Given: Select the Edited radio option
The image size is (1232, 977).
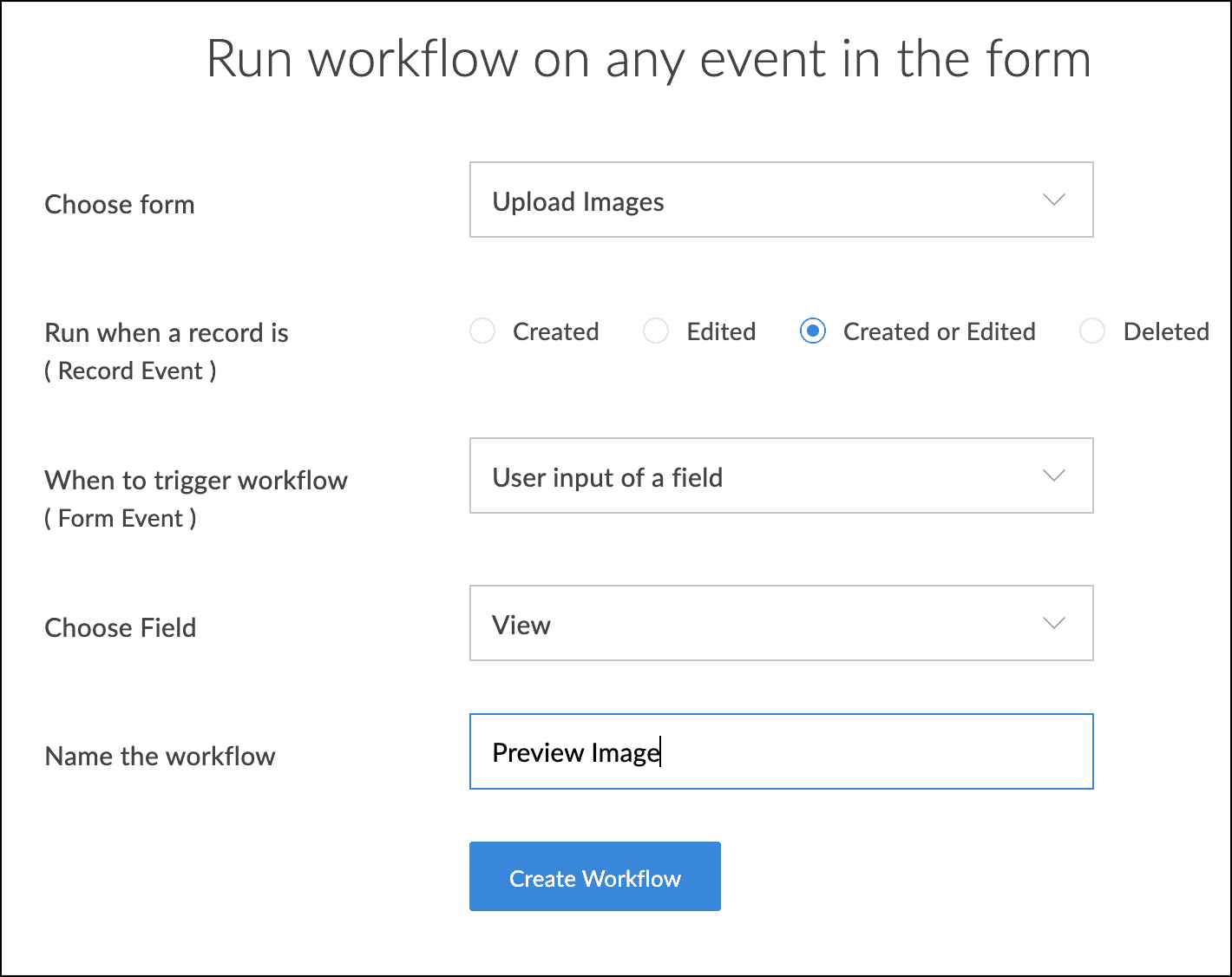Looking at the screenshot, I should (656, 331).
